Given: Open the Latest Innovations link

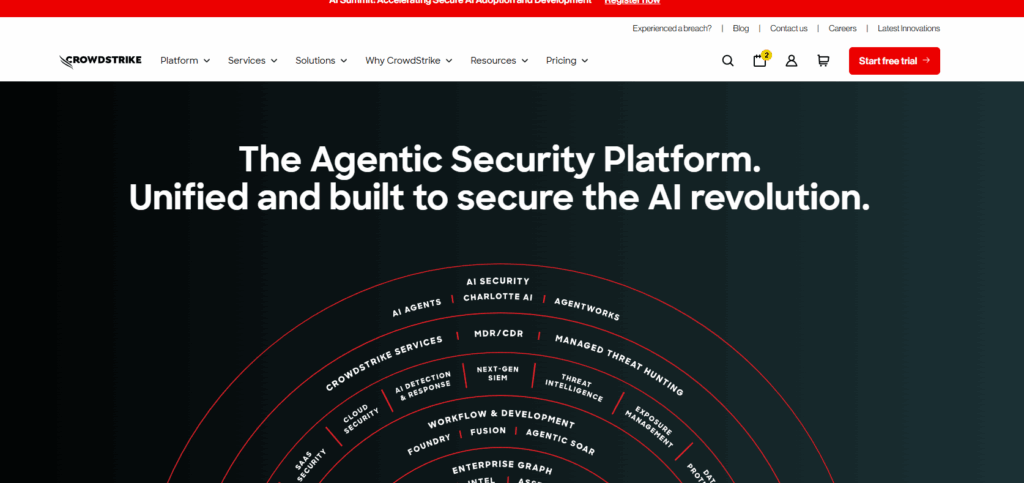Looking at the screenshot, I should 908,29.
